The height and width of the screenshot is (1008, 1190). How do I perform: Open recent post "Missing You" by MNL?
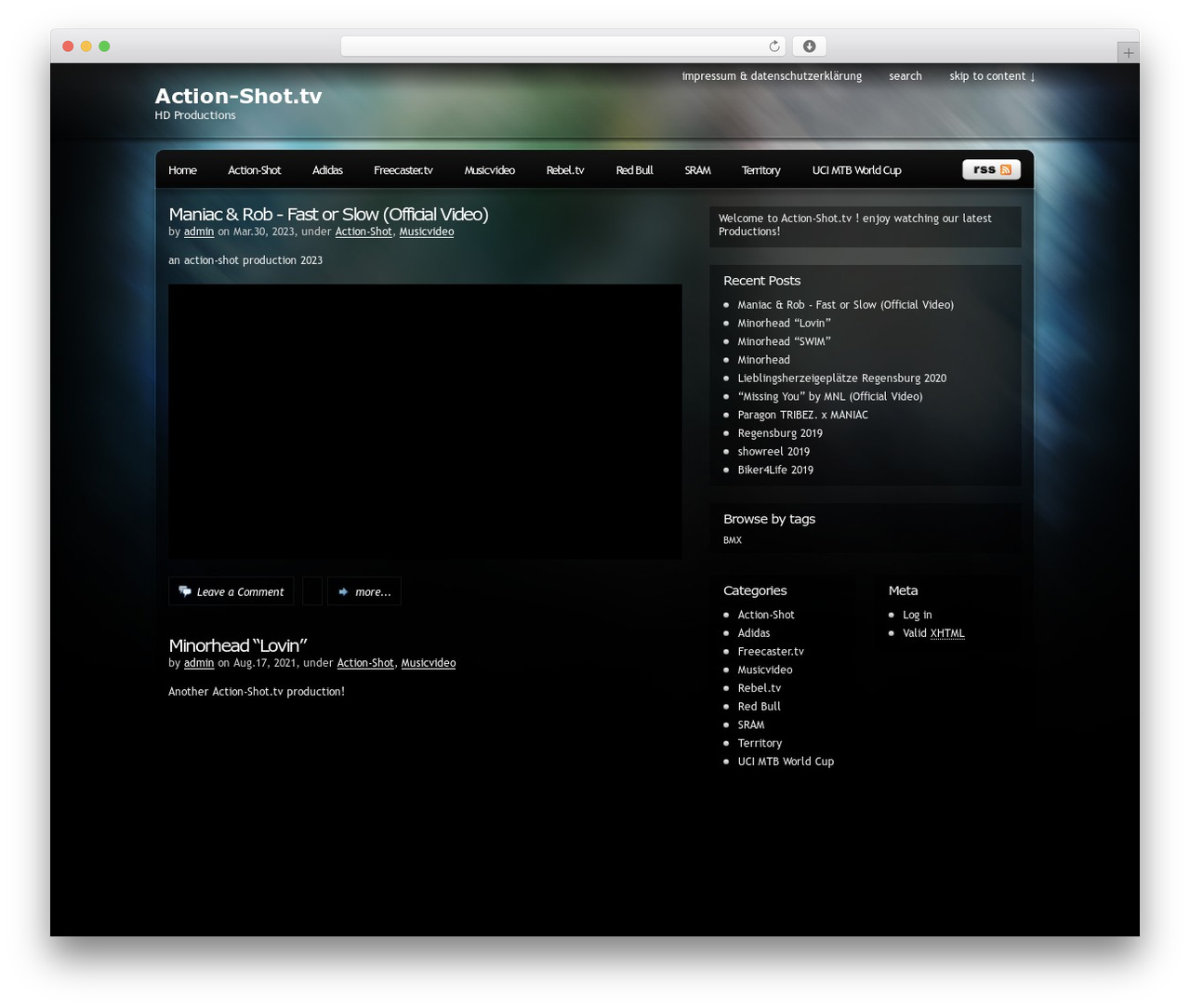coord(830,397)
